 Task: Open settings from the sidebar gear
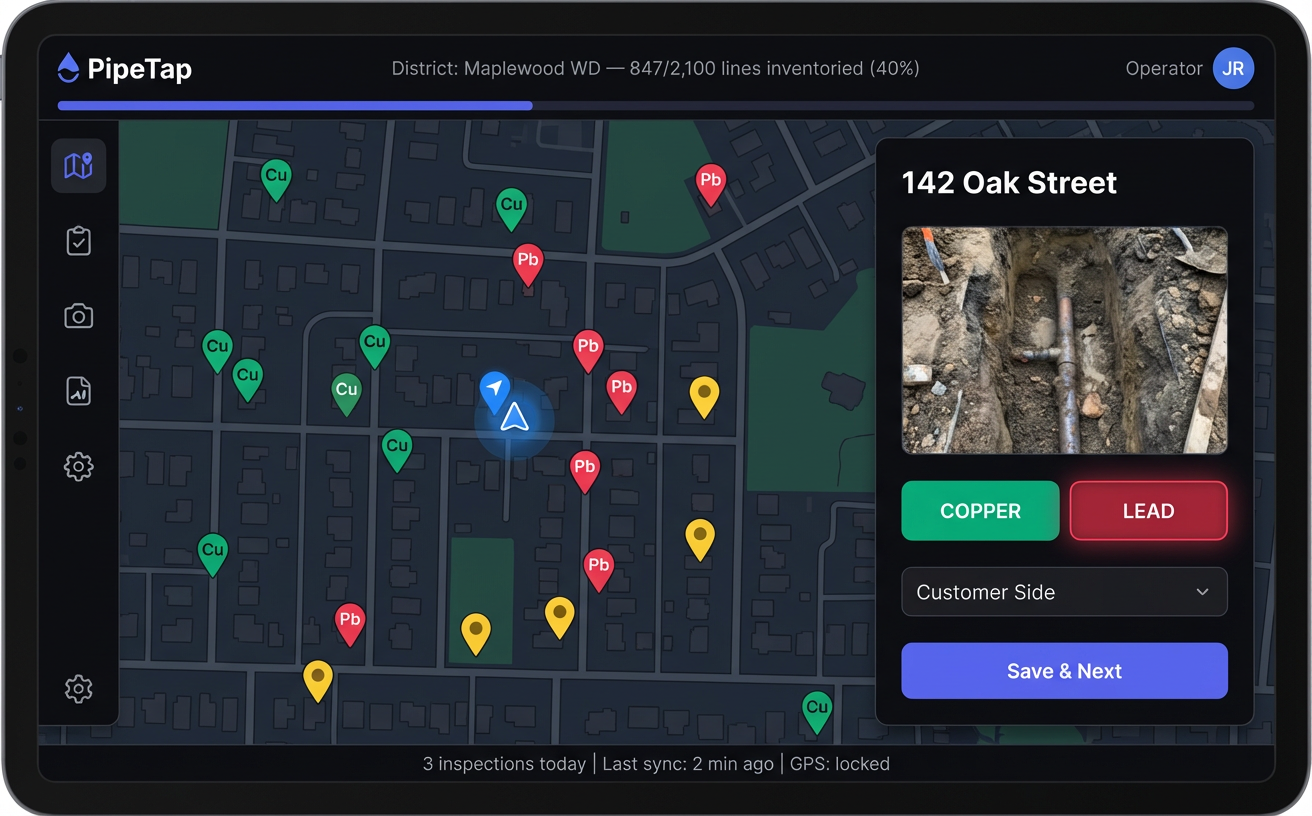(78, 466)
